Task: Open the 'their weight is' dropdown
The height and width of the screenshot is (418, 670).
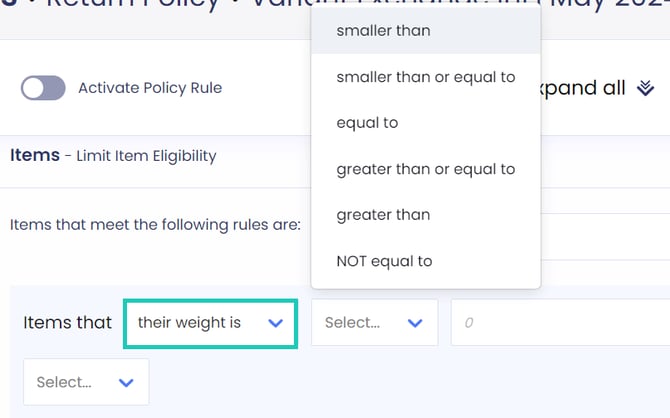Action: 210,323
